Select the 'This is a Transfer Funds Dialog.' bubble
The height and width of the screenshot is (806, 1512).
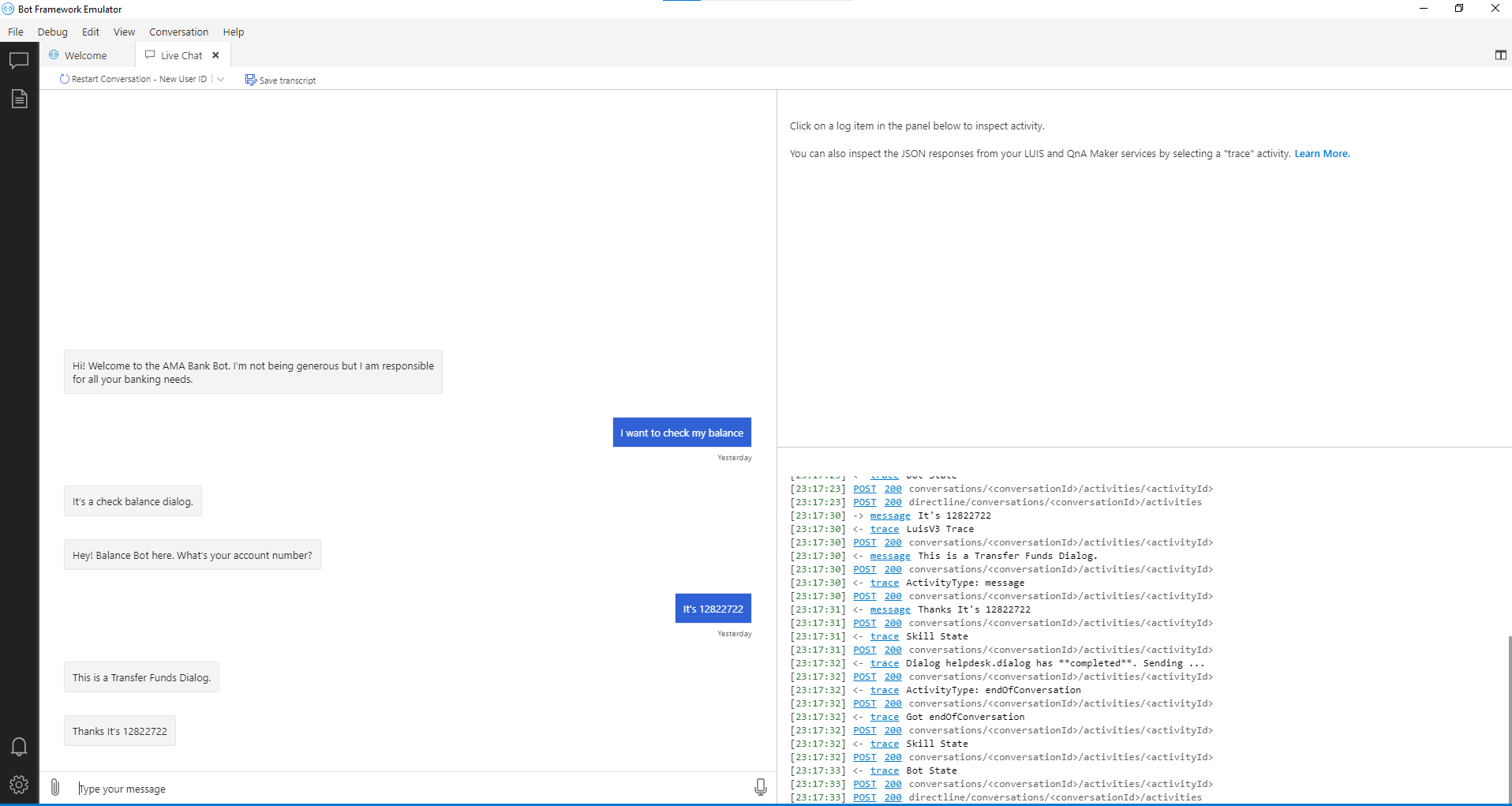tap(141, 677)
